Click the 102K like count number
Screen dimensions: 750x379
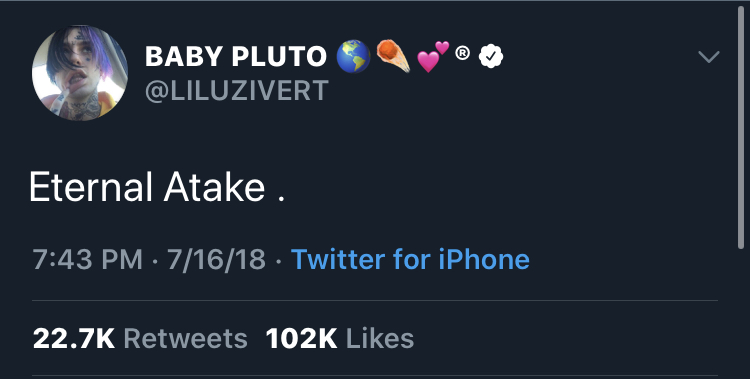pos(301,338)
